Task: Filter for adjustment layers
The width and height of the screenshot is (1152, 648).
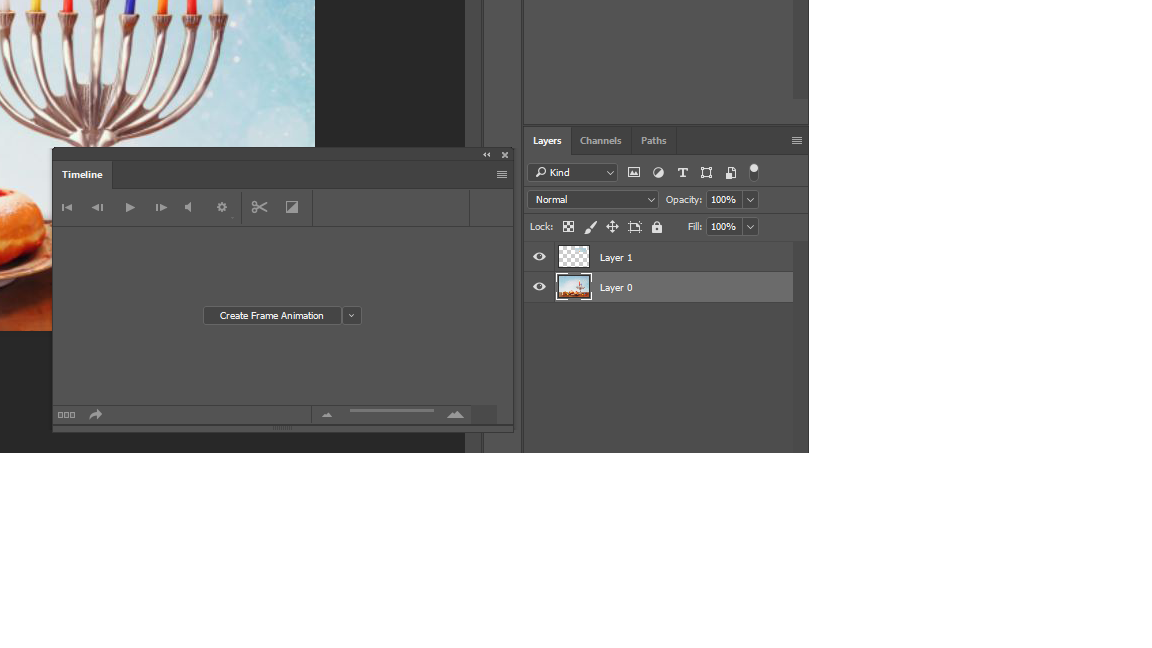Action: [x=658, y=173]
